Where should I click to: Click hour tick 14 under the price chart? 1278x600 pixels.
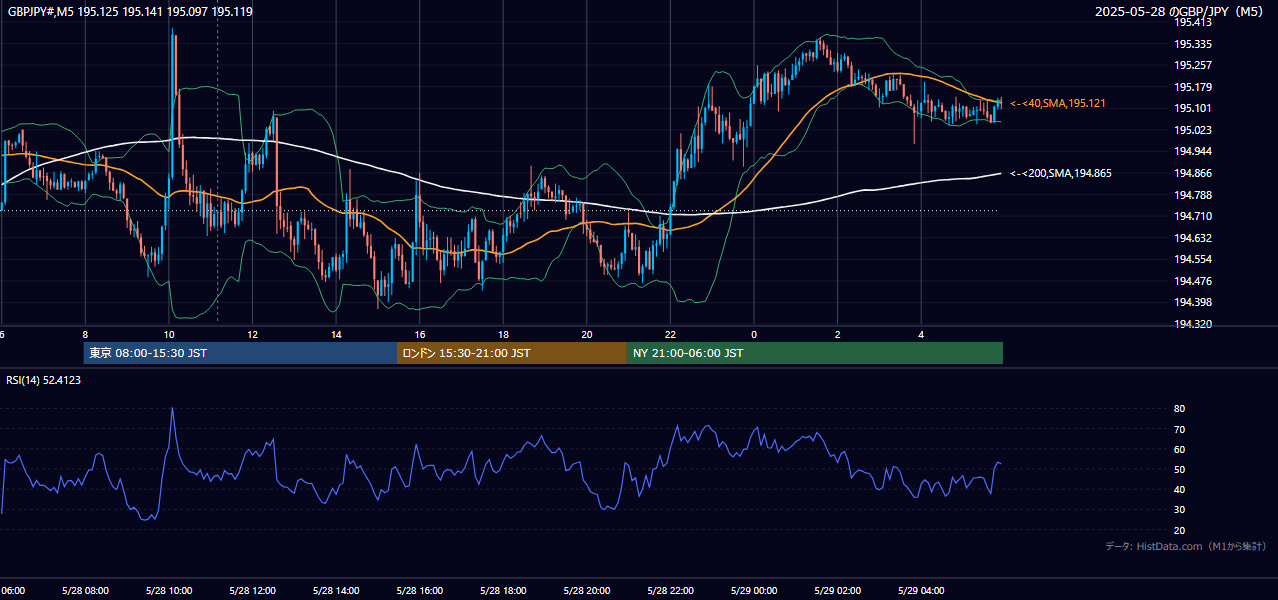[336, 335]
